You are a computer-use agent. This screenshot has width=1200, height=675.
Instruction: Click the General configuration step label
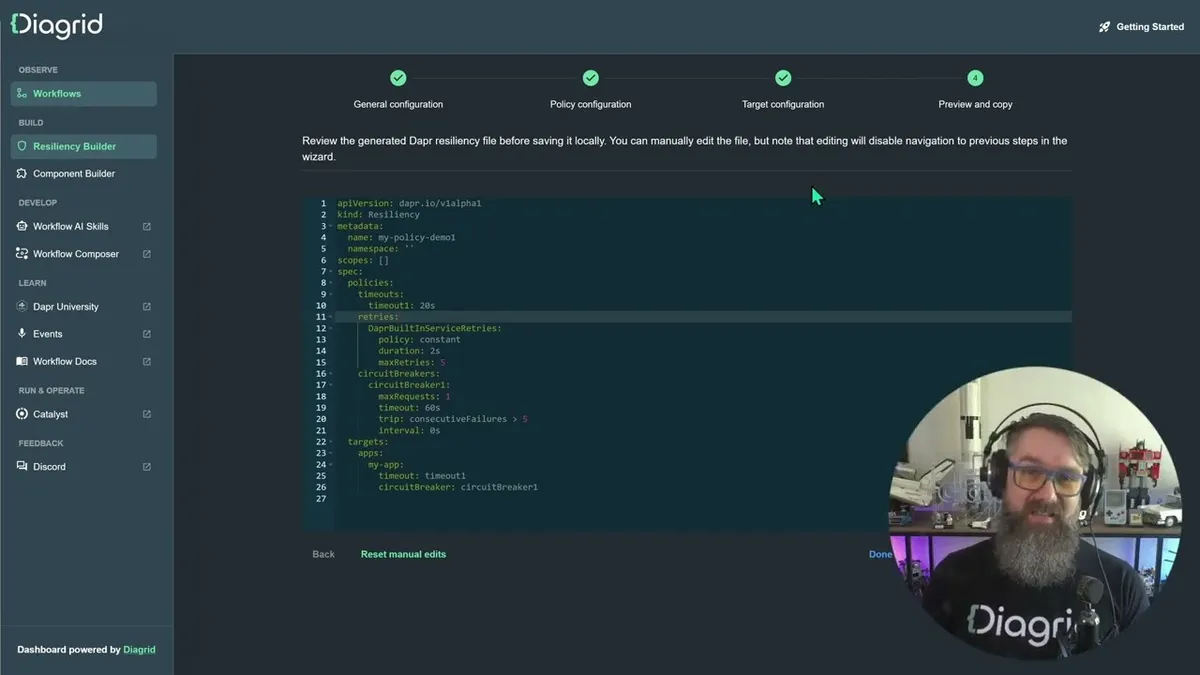tap(398, 104)
